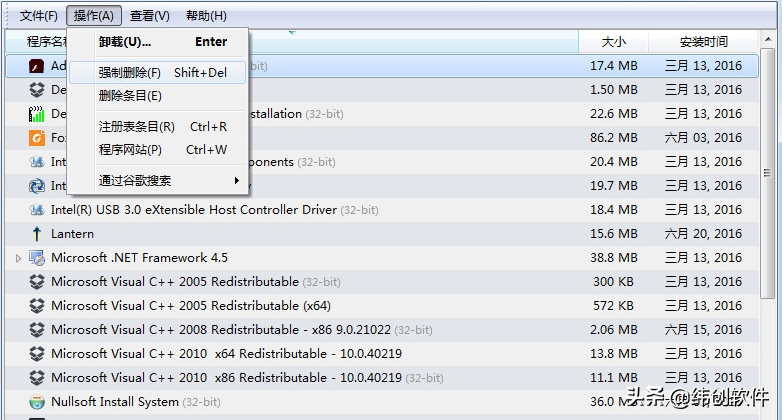Click the blue globe icon in 19.7 MB row
782x420 pixels.
[x=36, y=186]
